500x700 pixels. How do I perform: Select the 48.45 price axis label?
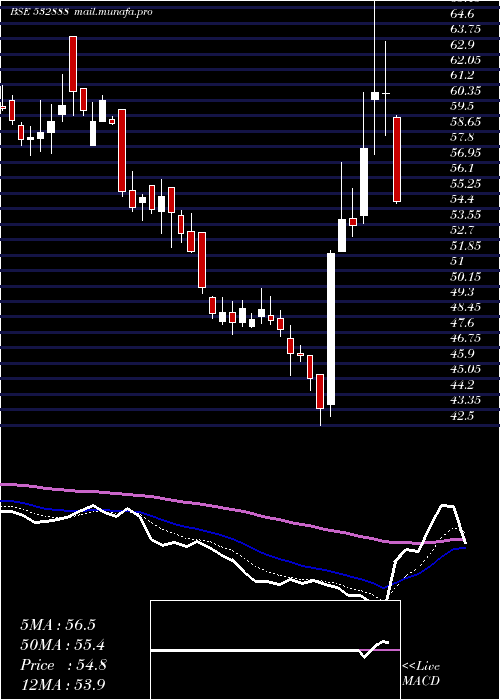coord(466,307)
